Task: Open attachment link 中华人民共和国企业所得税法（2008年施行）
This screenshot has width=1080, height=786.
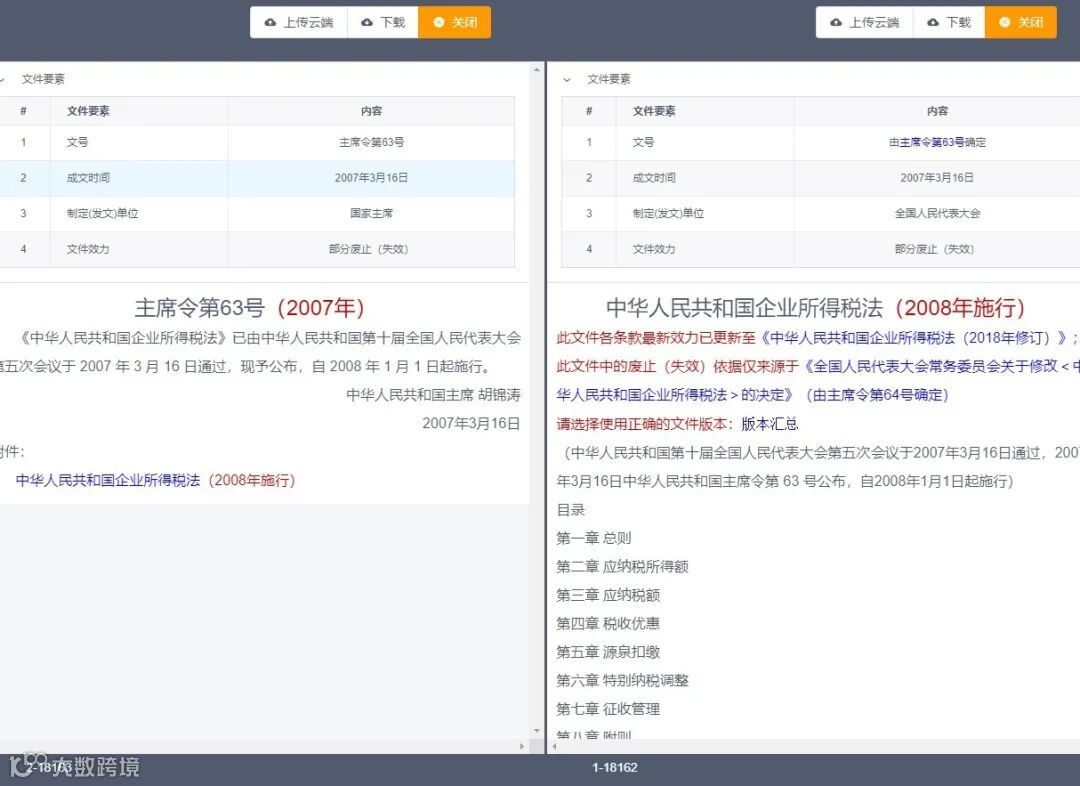Action: [x=156, y=480]
